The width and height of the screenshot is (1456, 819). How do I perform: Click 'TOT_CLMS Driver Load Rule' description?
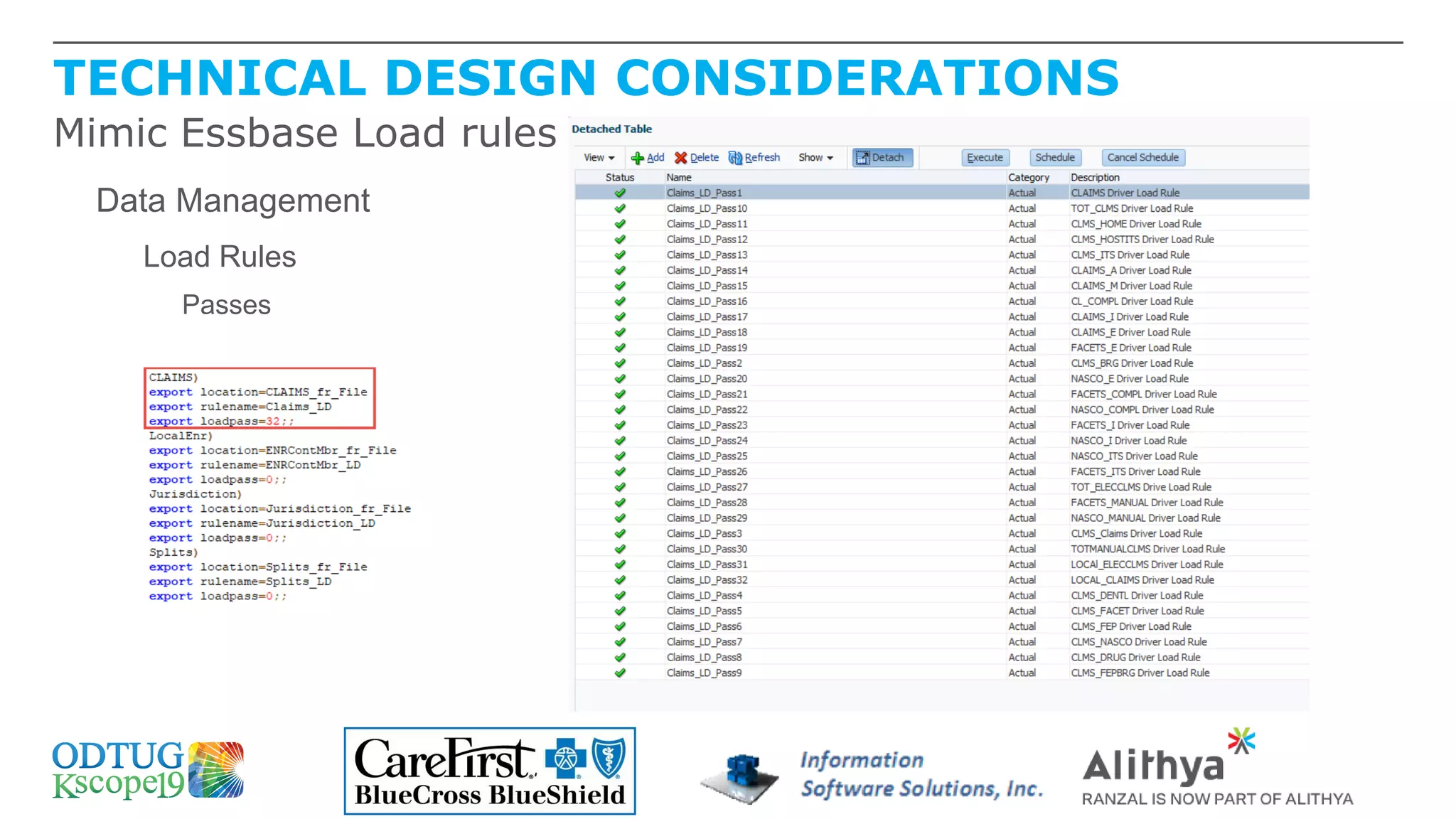click(1132, 208)
